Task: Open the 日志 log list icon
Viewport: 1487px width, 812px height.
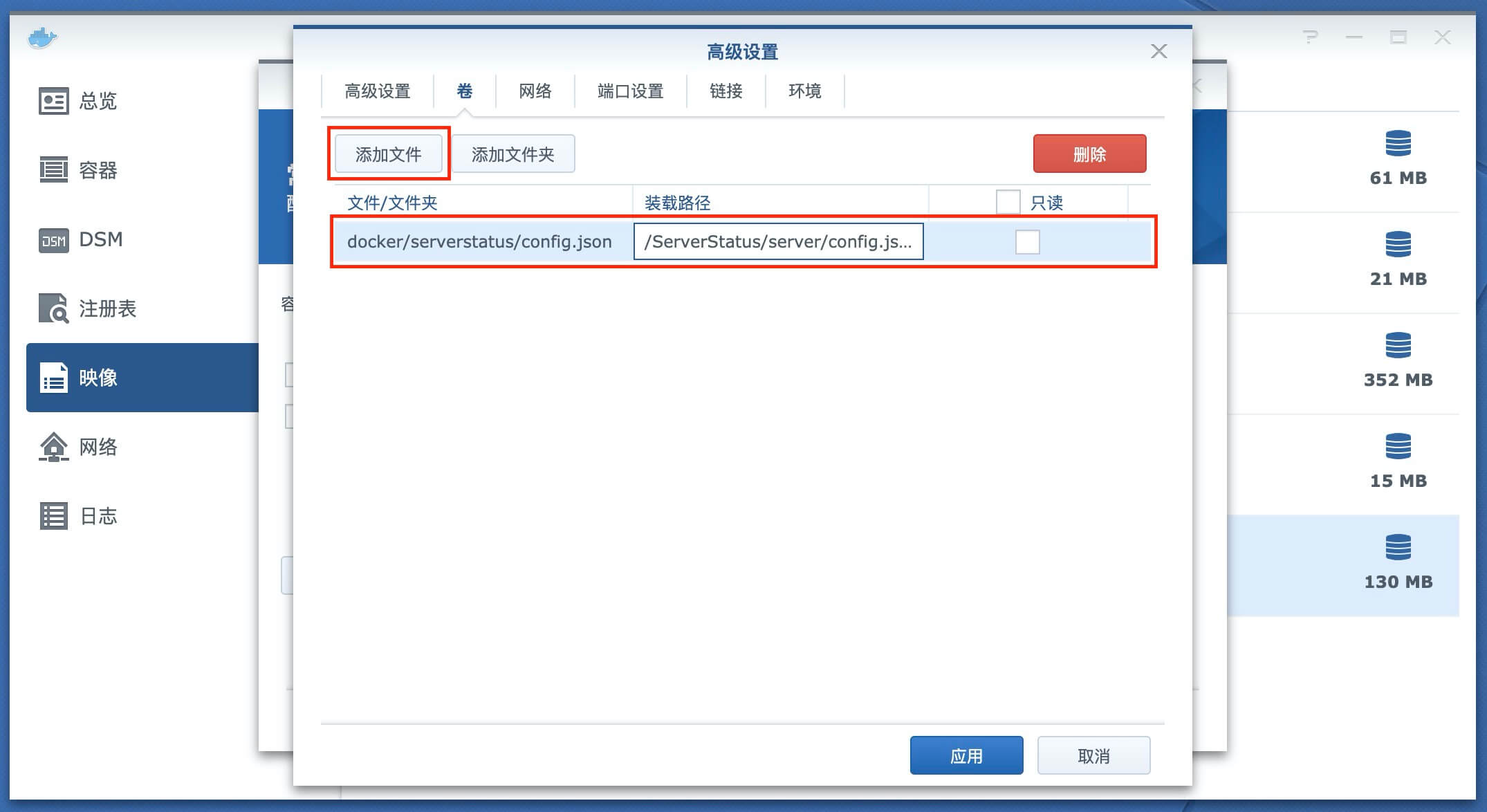Action: coord(53,516)
